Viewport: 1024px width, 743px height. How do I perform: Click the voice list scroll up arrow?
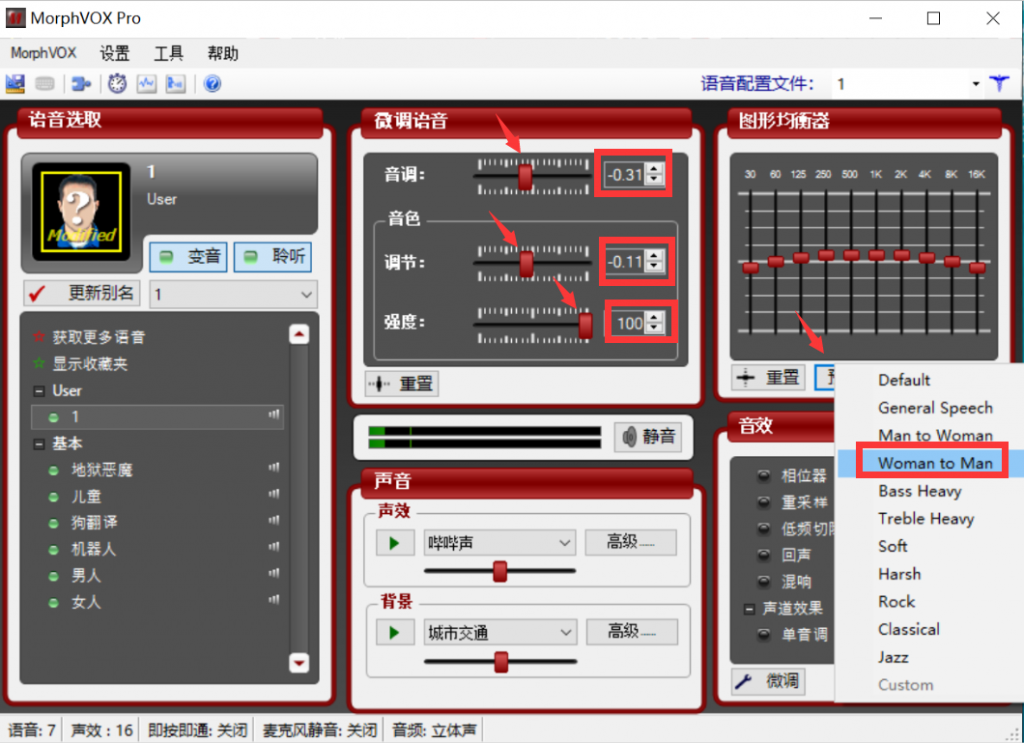(x=299, y=335)
